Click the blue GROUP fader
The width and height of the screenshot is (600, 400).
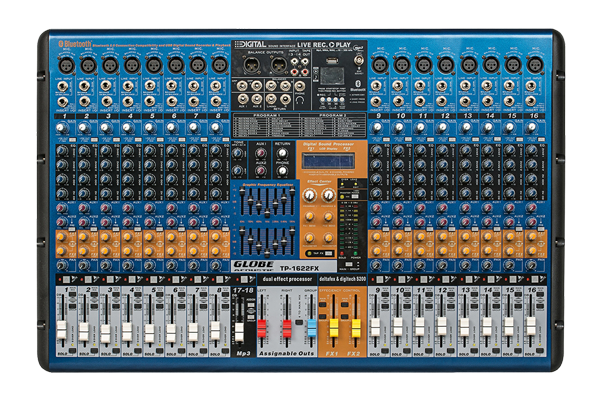coord(312,328)
